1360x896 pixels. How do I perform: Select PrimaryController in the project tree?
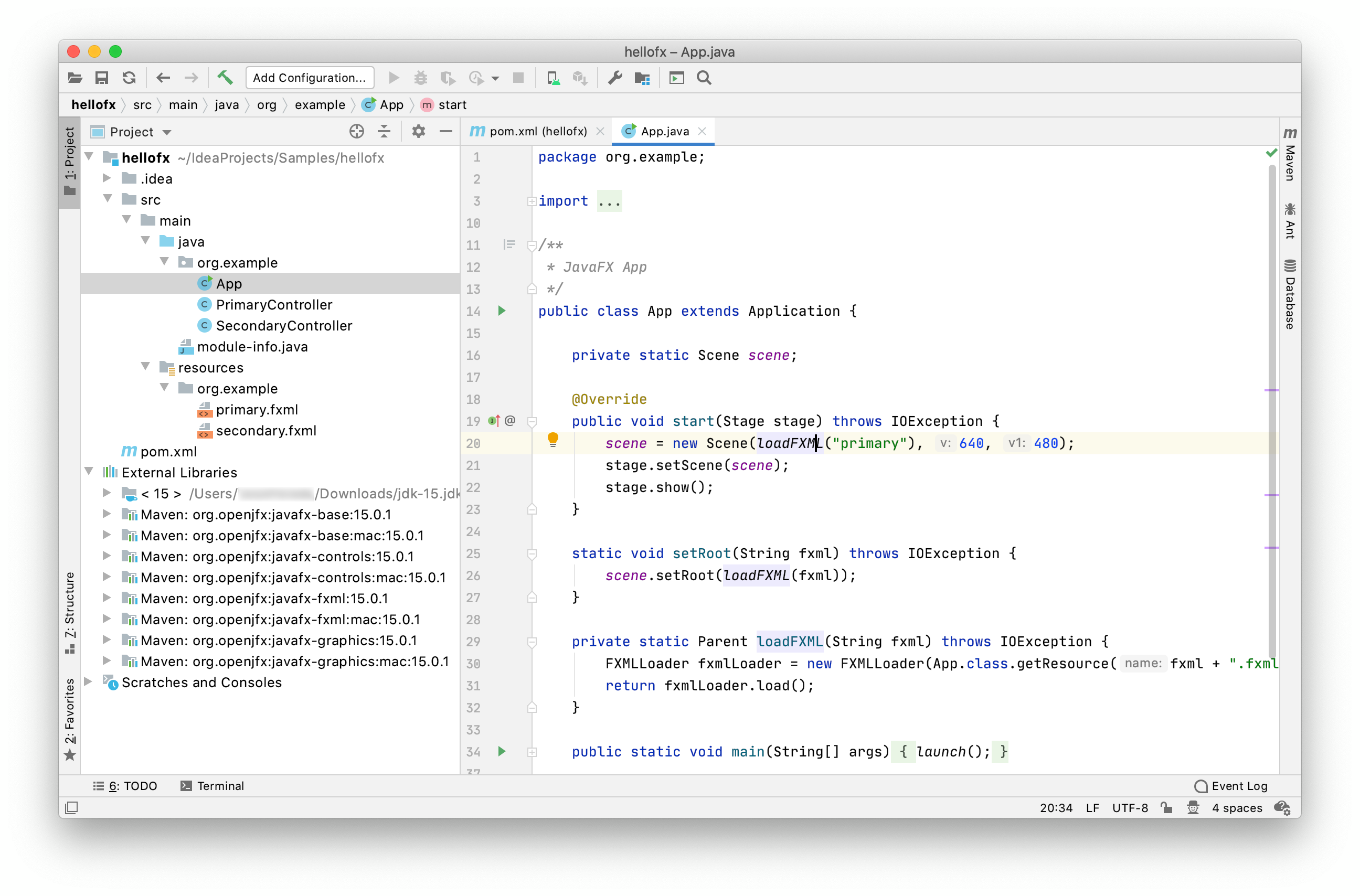[x=274, y=305]
